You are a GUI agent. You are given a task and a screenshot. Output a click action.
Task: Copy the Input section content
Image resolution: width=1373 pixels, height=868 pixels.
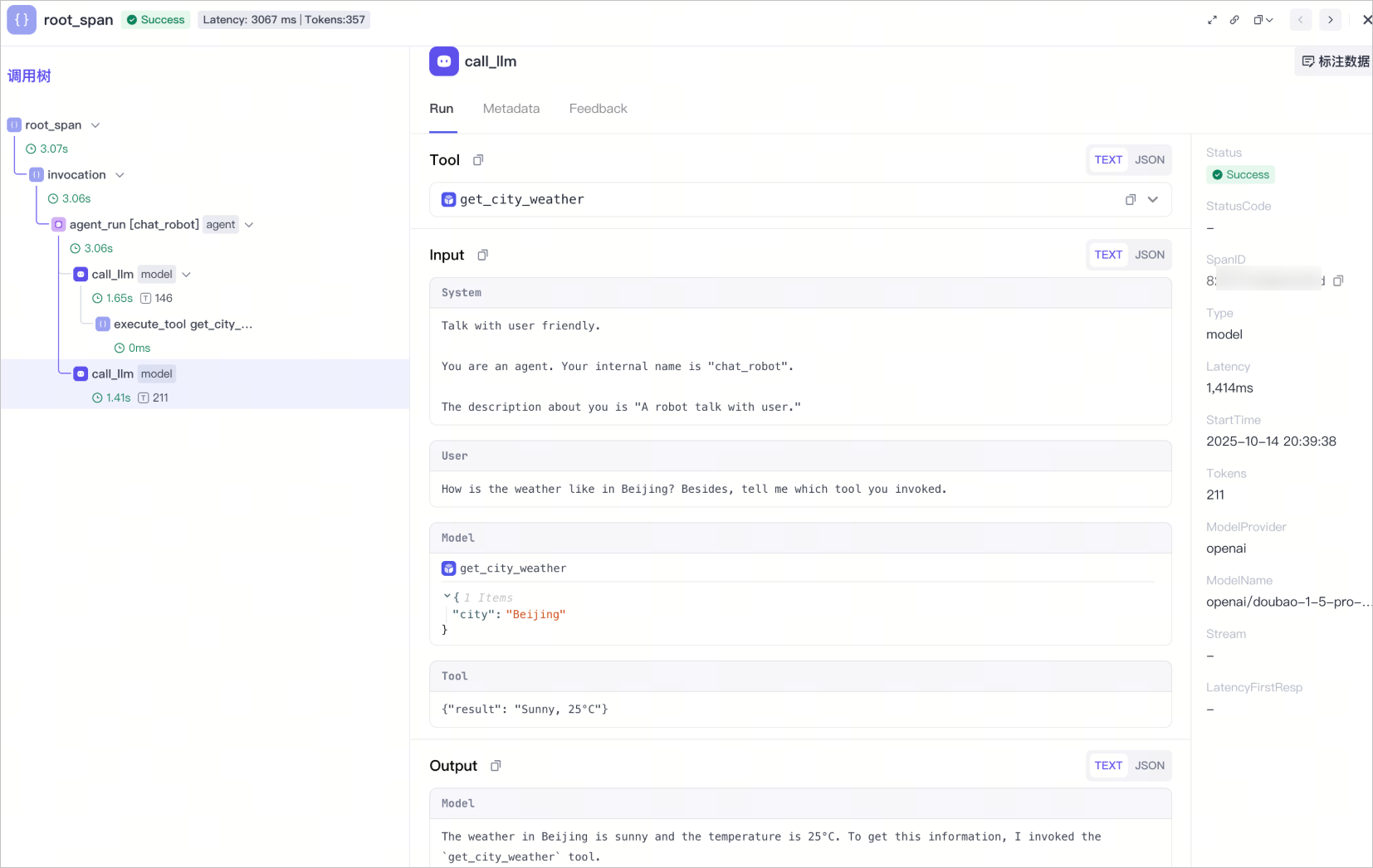click(482, 255)
